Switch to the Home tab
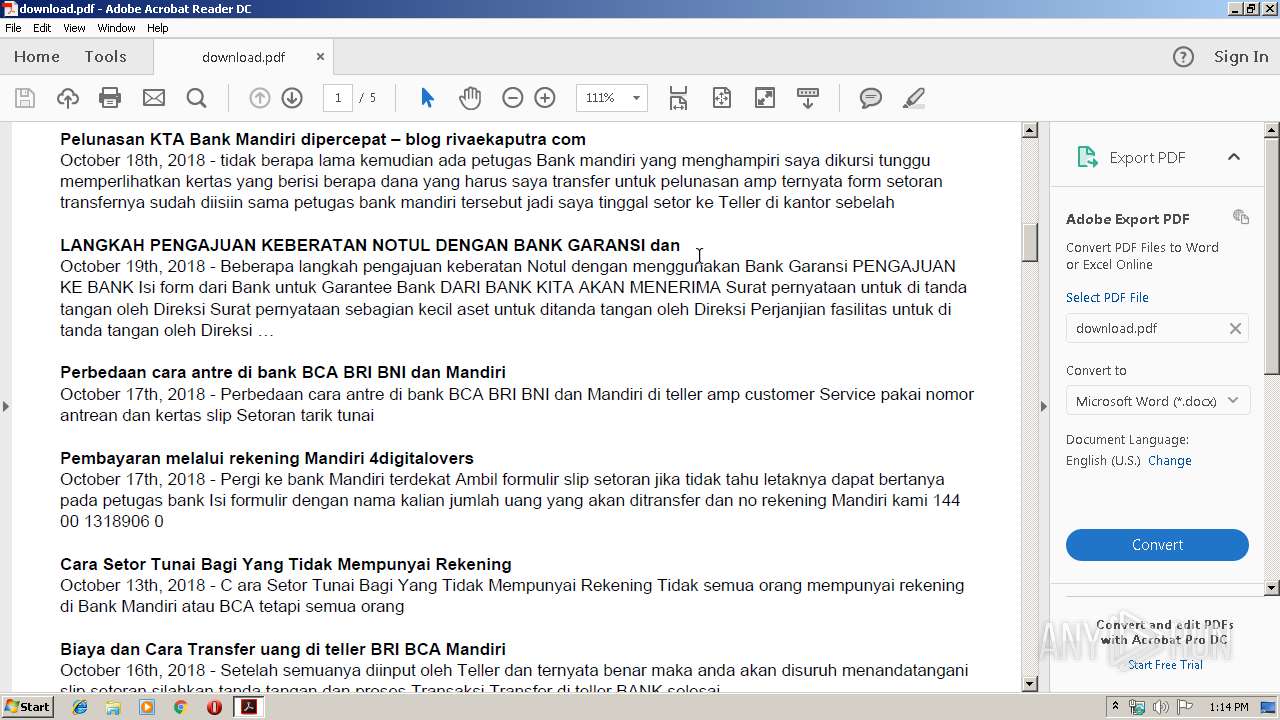1280x720 pixels. tap(37, 57)
